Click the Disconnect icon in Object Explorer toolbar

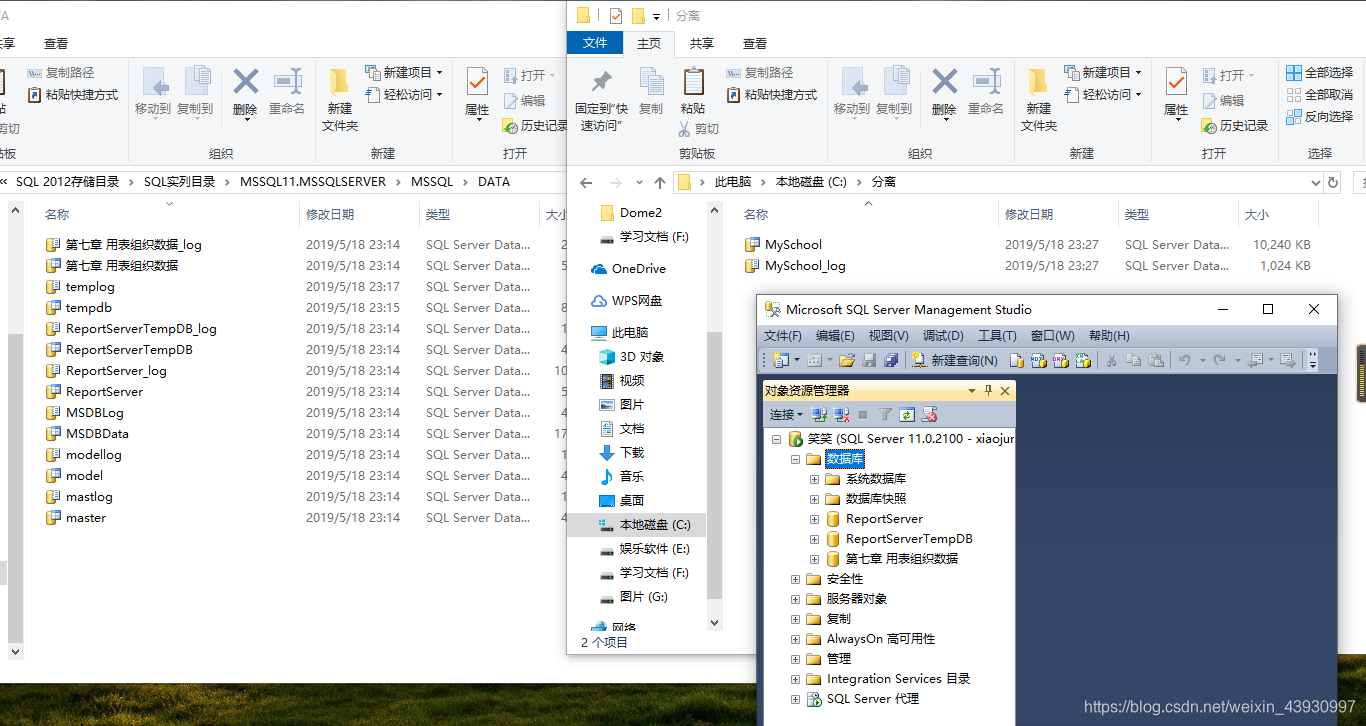(841, 415)
